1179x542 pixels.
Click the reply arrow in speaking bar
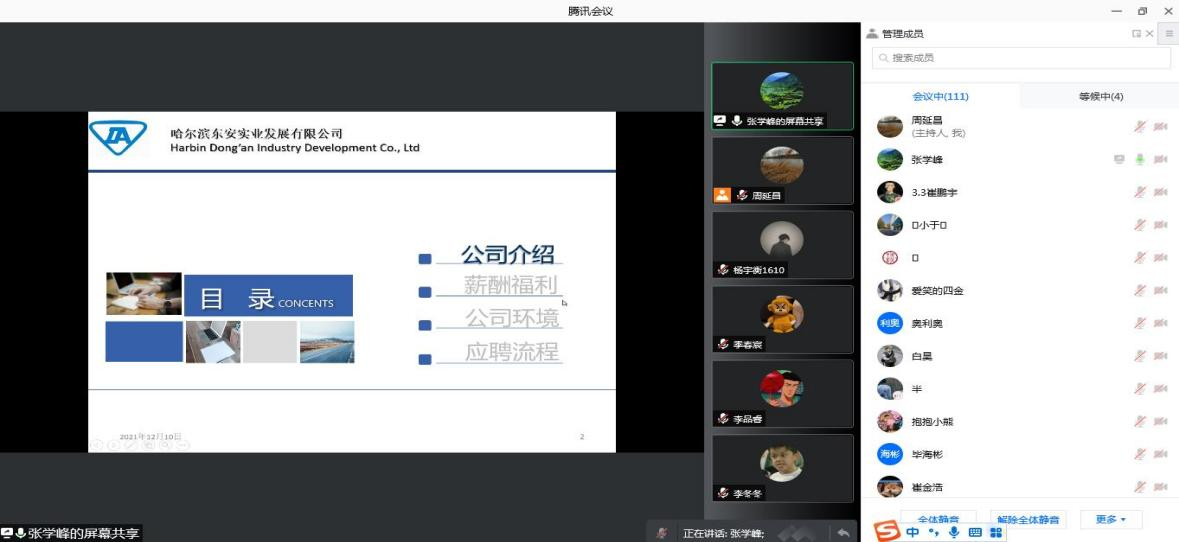coord(844,533)
